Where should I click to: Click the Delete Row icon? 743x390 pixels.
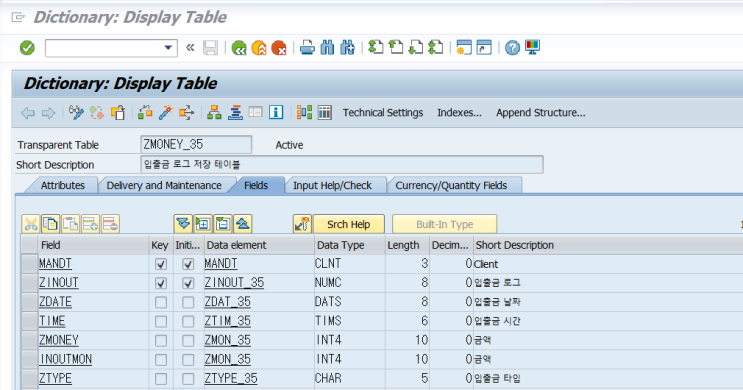click(x=110, y=224)
